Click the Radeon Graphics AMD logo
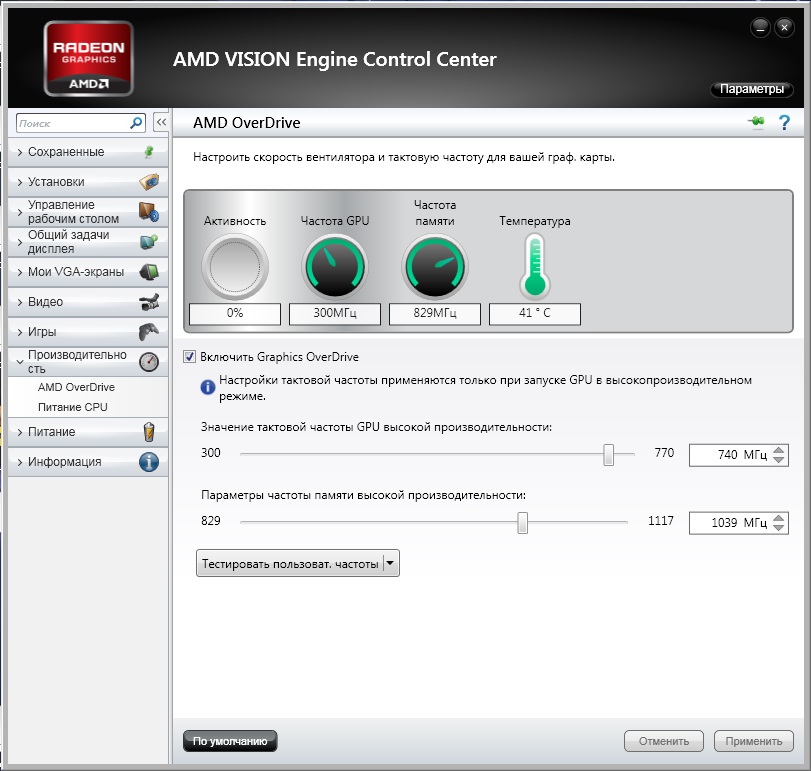This screenshot has height=771, width=811. click(88, 58)
